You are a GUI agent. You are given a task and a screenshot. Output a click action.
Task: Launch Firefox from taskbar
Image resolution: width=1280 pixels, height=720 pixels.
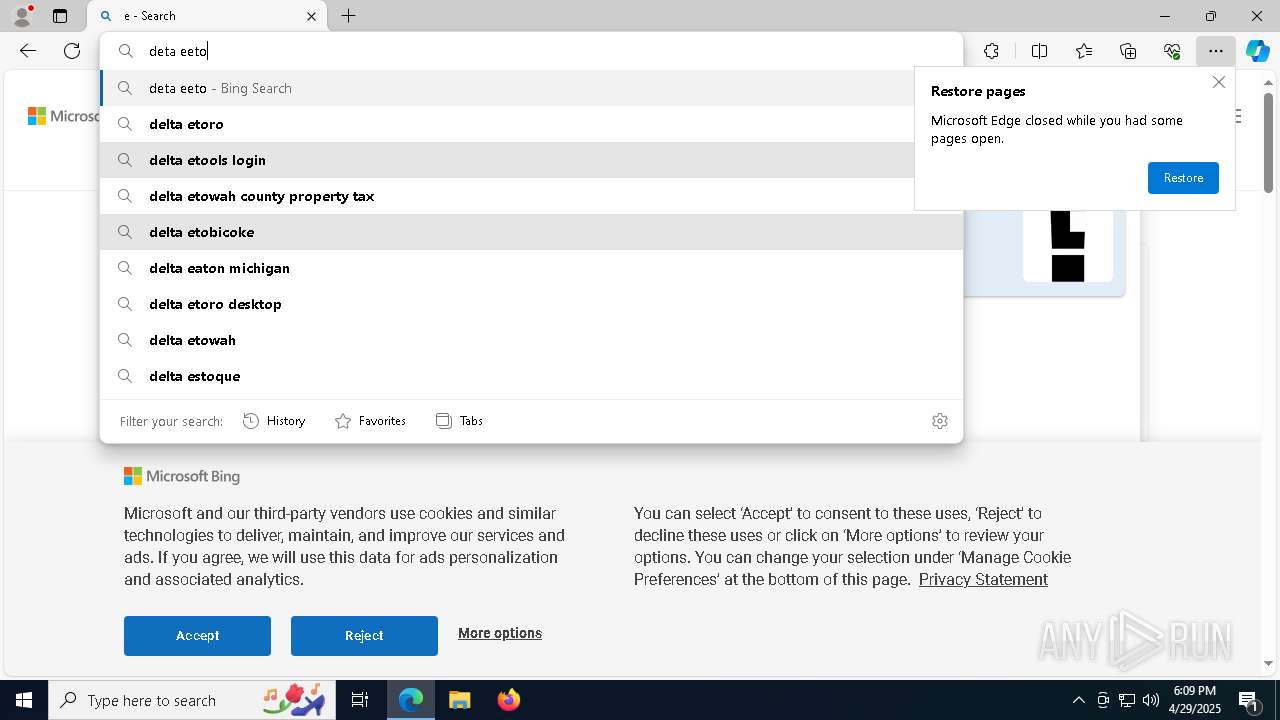(x=509, y=700)
